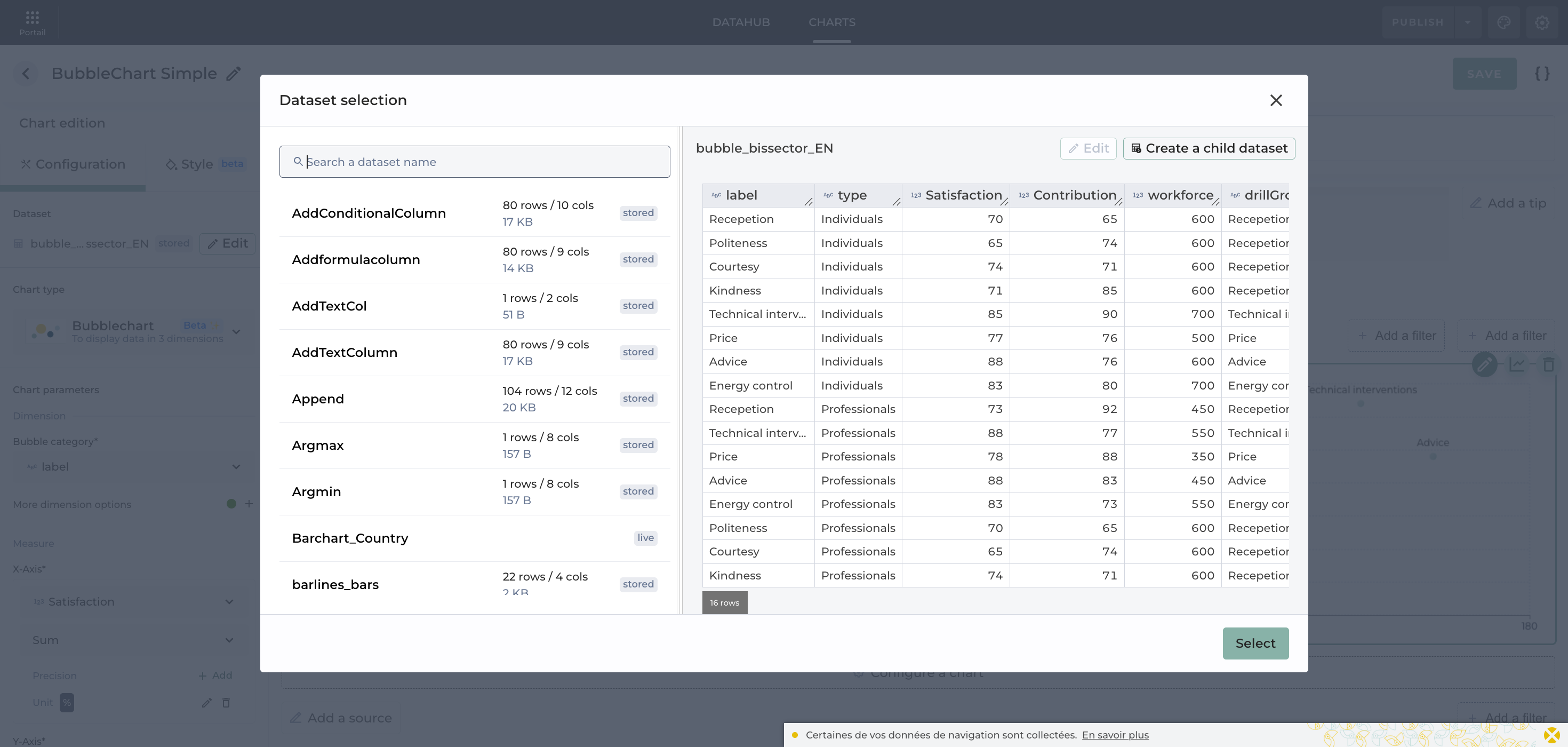Click the SAVE button
Image resolution: width=1568 pixels, height=747 pixels.
[x=1484, y=74]
